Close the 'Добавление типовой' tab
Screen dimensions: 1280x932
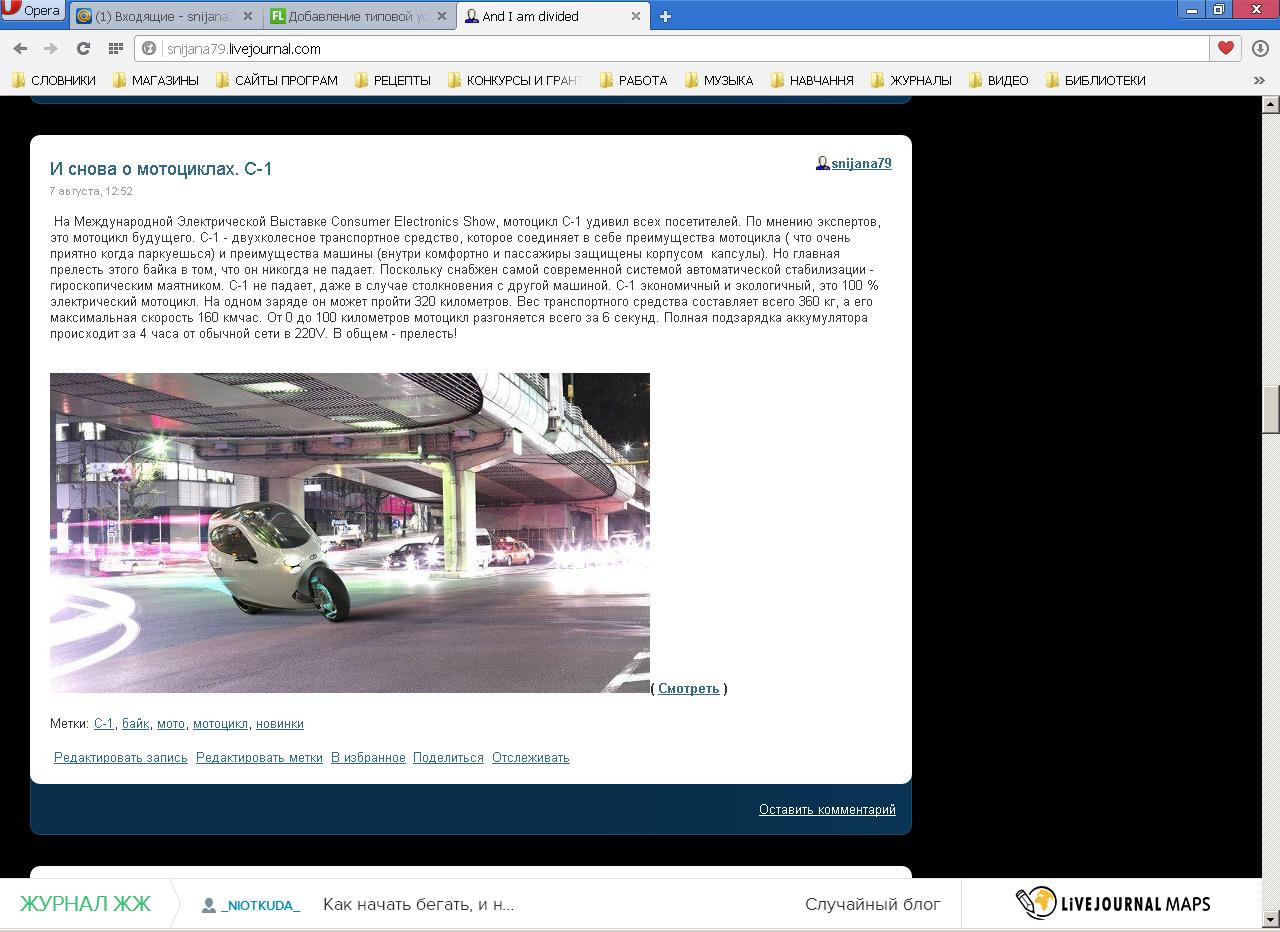coord(441,16)
